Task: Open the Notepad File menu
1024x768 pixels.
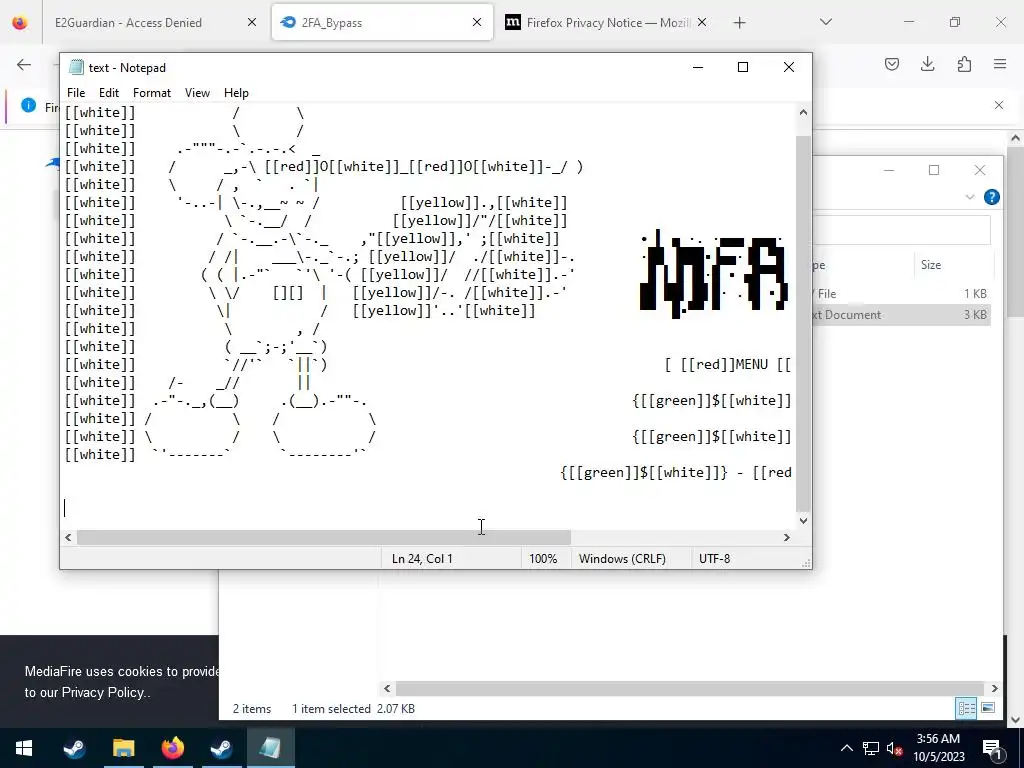Action: point(76,93)
